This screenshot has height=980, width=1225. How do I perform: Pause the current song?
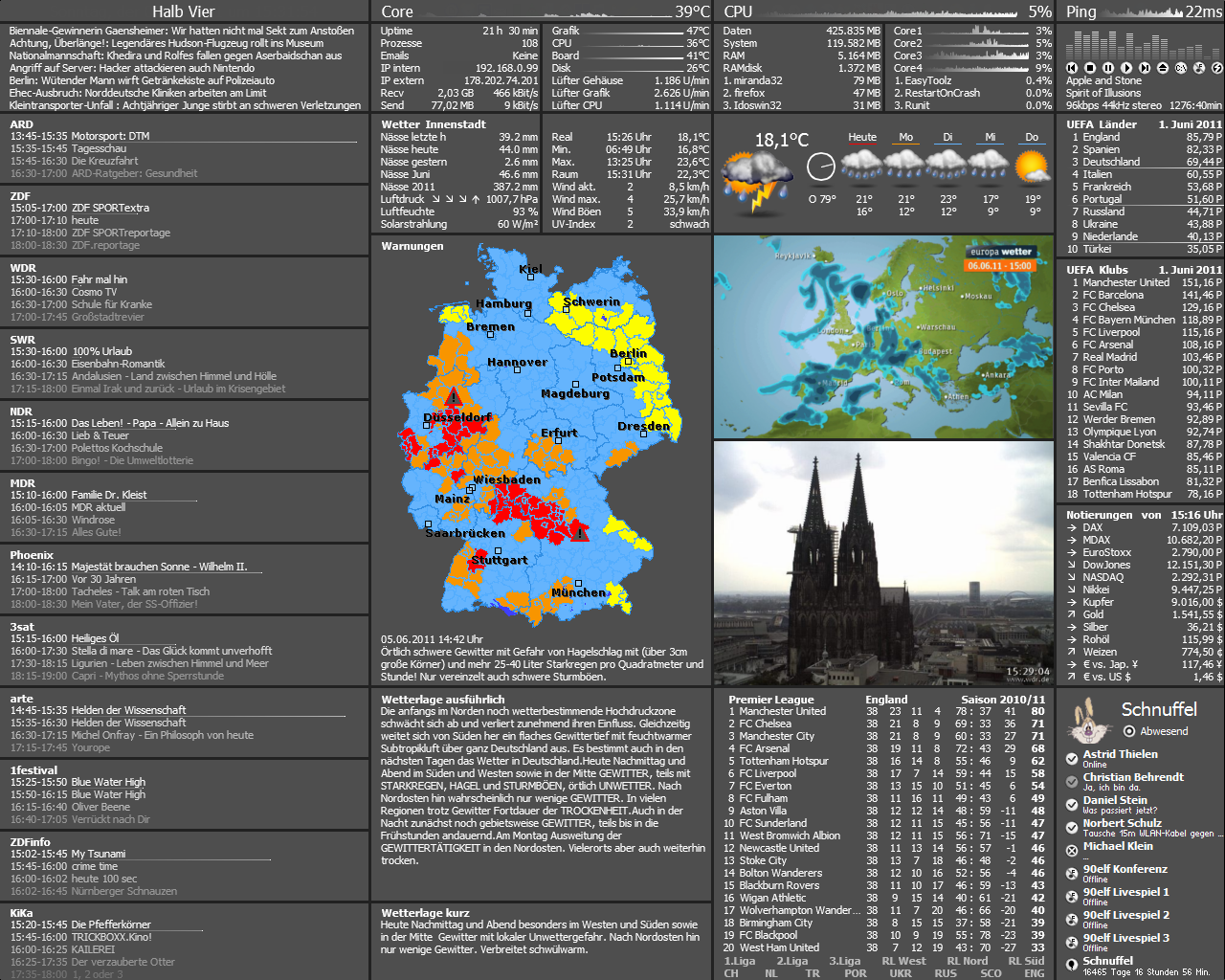click(1108, 68)
